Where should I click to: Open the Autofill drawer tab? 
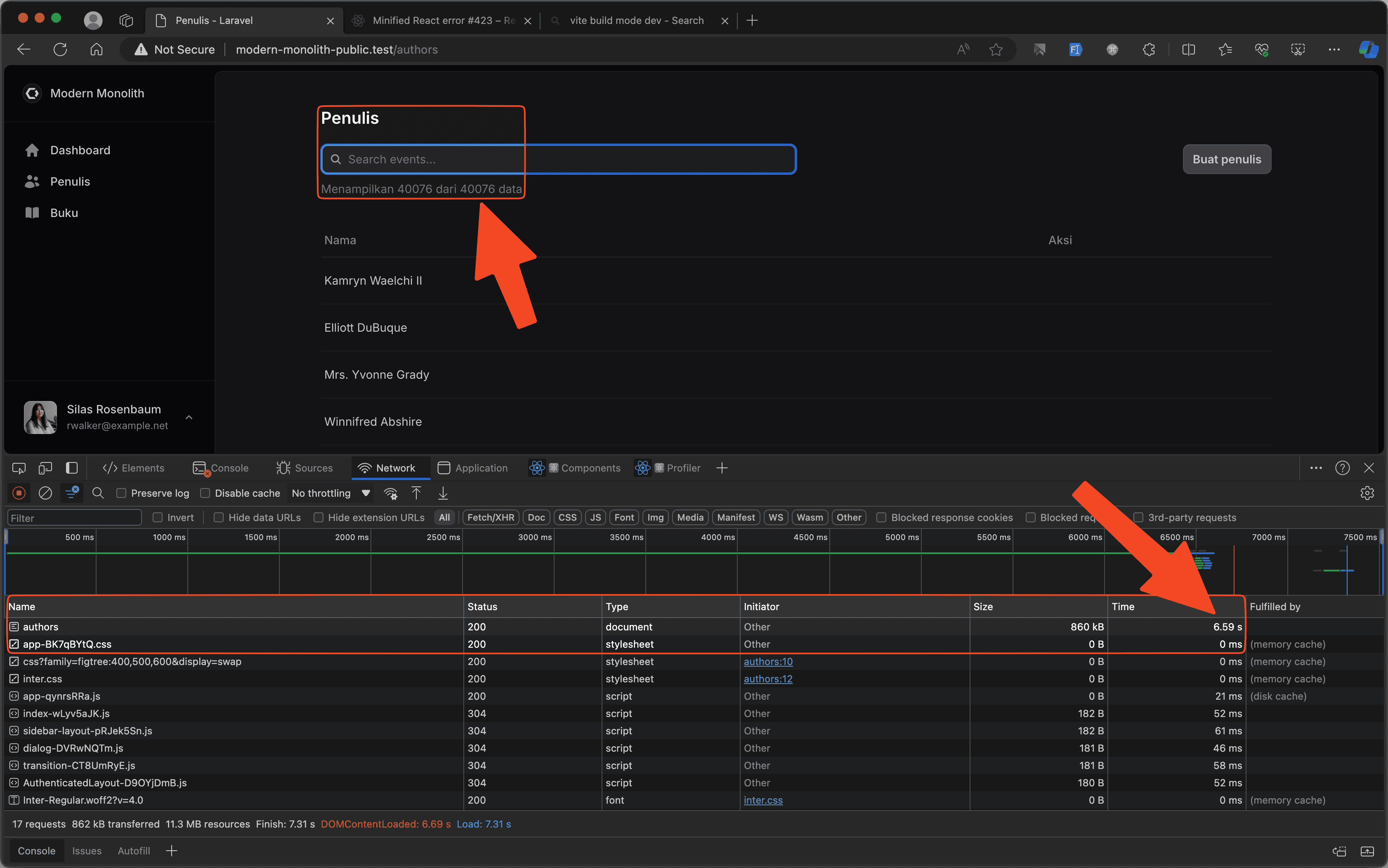point(134,851)
